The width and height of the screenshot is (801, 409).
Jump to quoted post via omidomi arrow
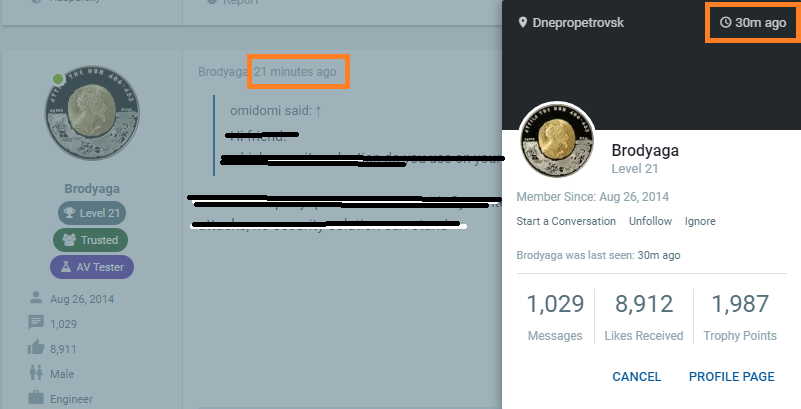point(318,111)
